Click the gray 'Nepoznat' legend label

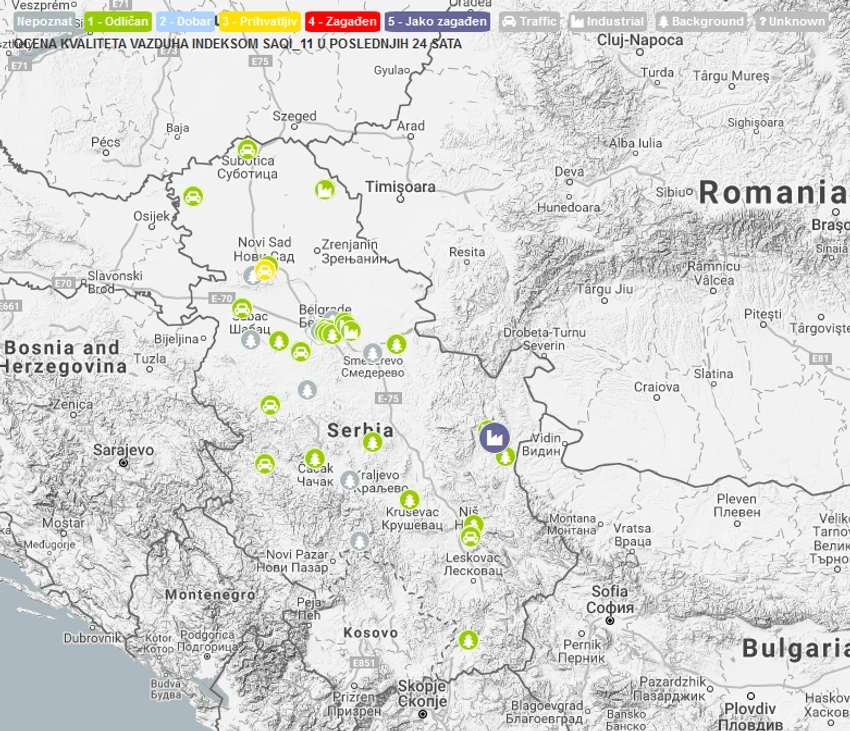point(45,22)
